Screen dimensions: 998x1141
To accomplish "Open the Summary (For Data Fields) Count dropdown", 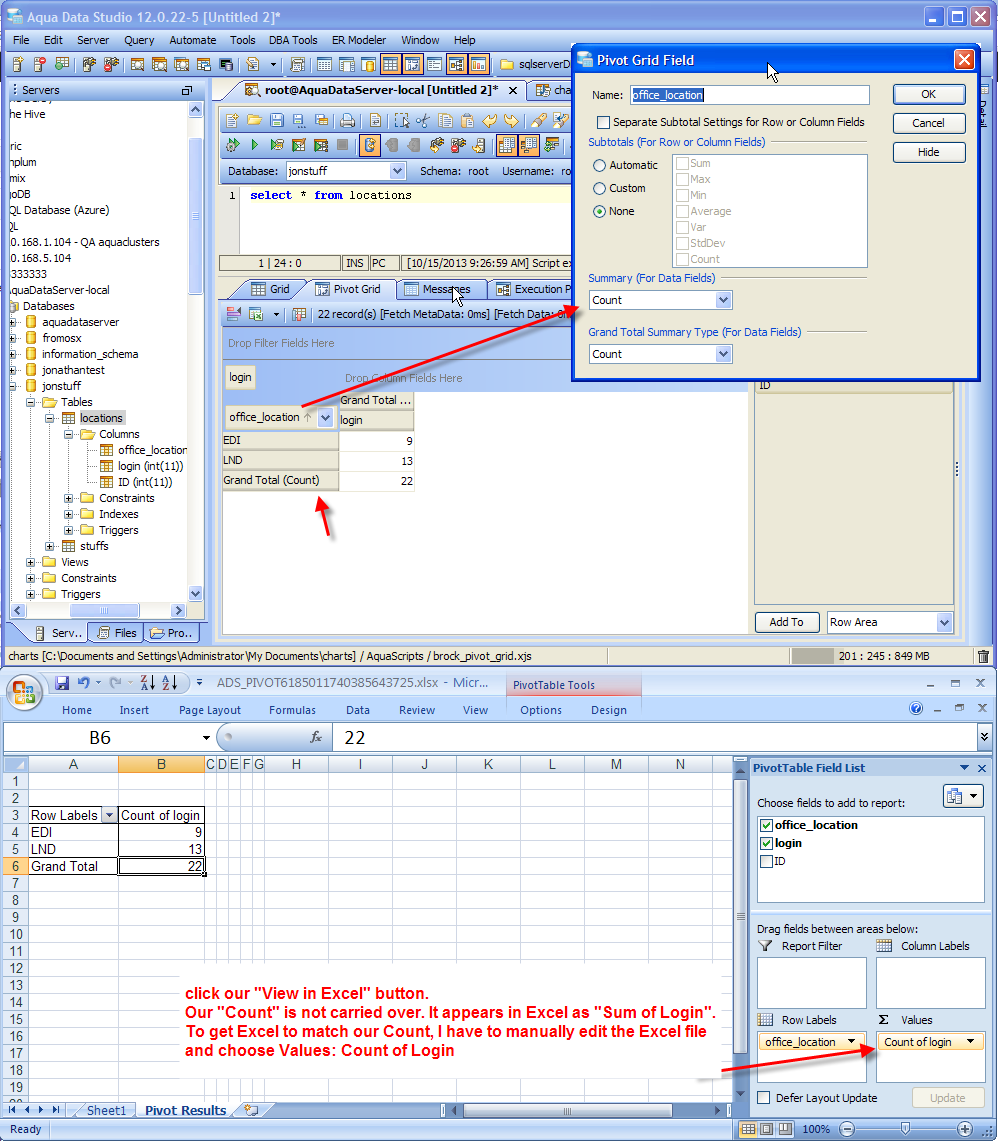I will click(x=723, y=300).
